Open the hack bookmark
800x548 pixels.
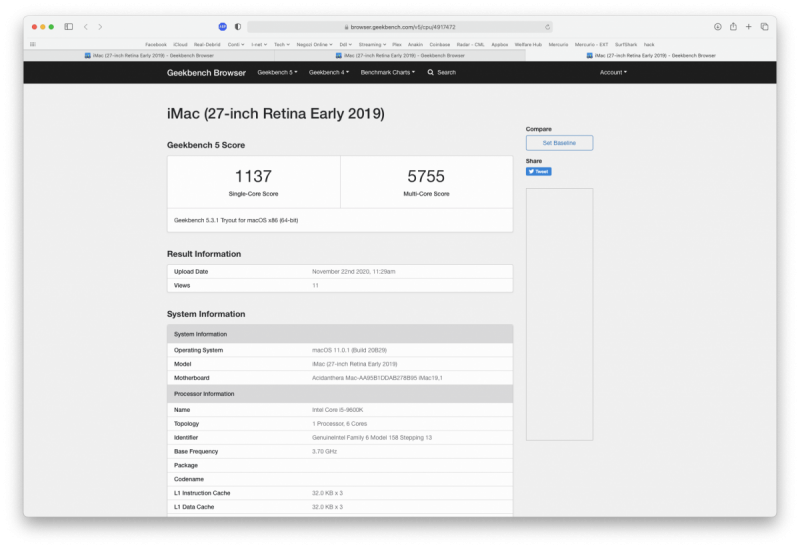[x=649, y=44]
